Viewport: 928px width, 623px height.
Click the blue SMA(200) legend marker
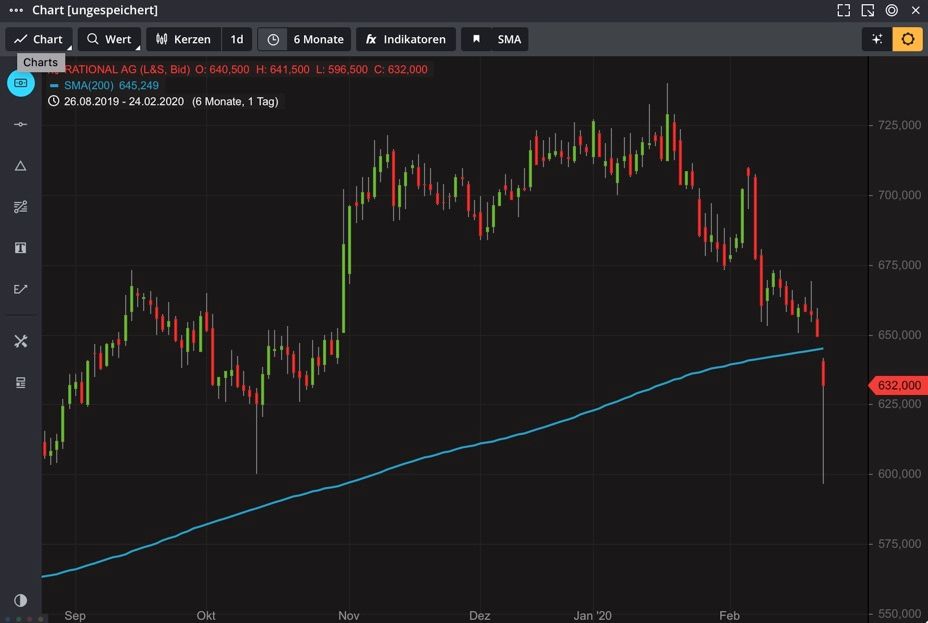tap(54, 86)
